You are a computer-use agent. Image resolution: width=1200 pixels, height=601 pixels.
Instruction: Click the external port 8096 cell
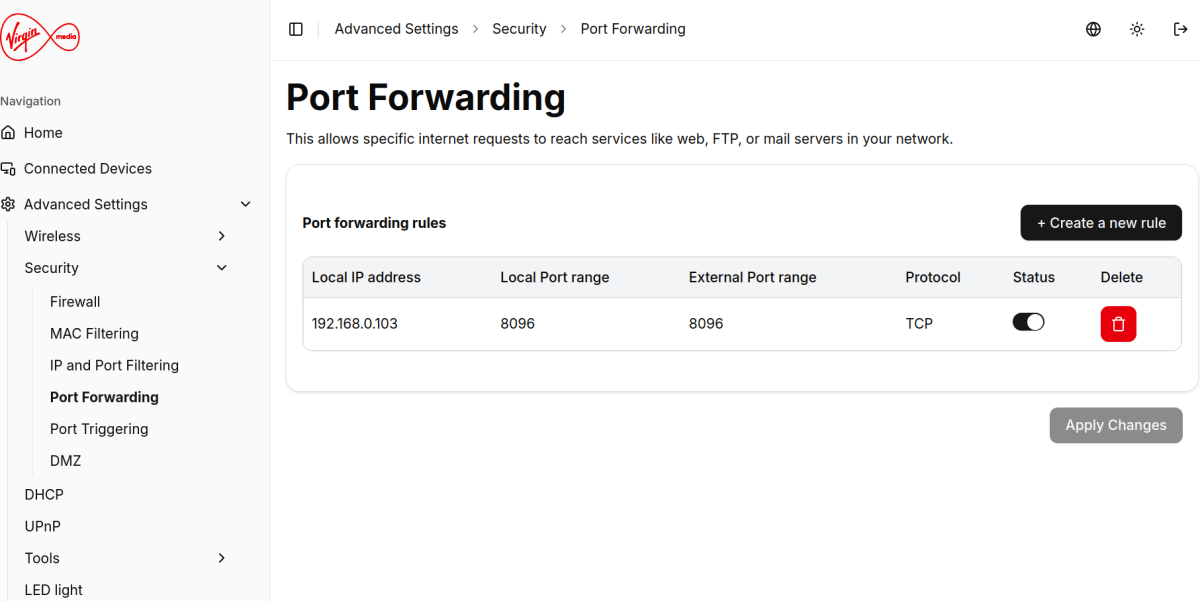(x=706, y=324)
